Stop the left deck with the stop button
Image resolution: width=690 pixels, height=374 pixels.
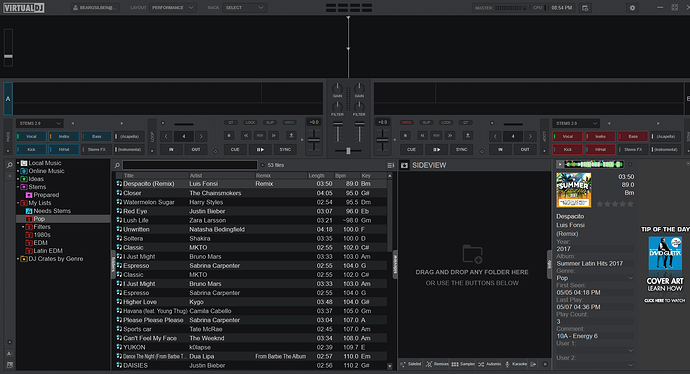click(x=229, y=136)
